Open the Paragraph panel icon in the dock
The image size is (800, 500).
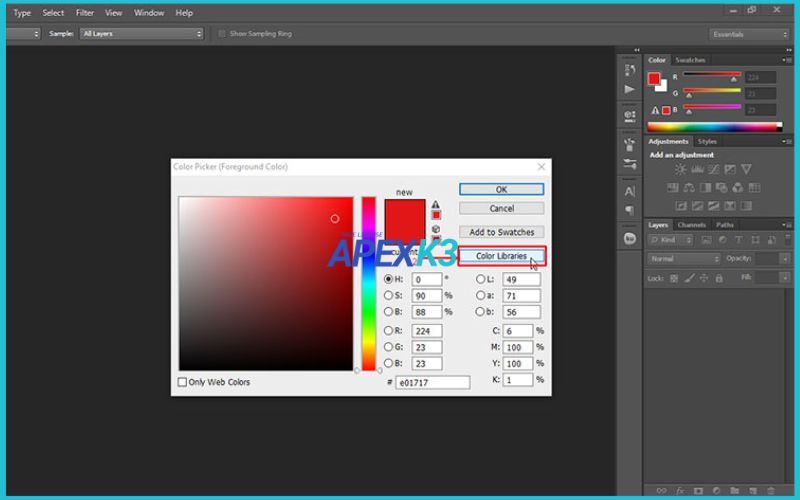630,210
